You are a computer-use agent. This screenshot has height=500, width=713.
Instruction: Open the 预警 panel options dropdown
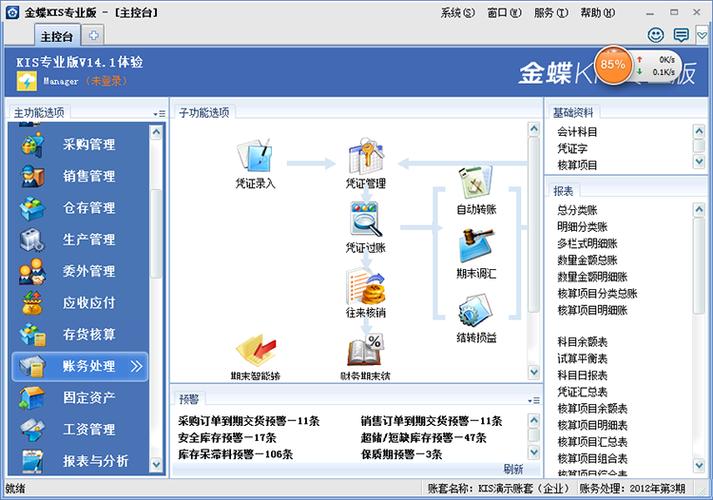pyautogui.click(x=534, y=400)
